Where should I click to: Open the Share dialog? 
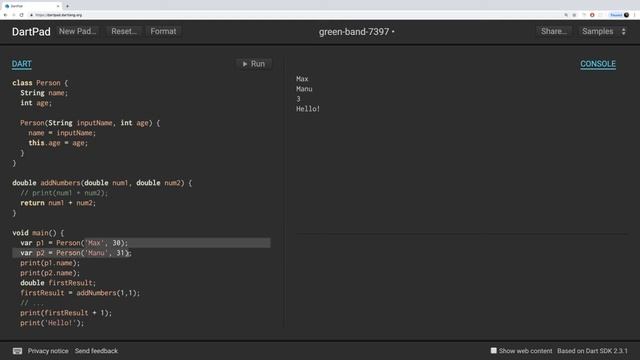tap(553, 31)
